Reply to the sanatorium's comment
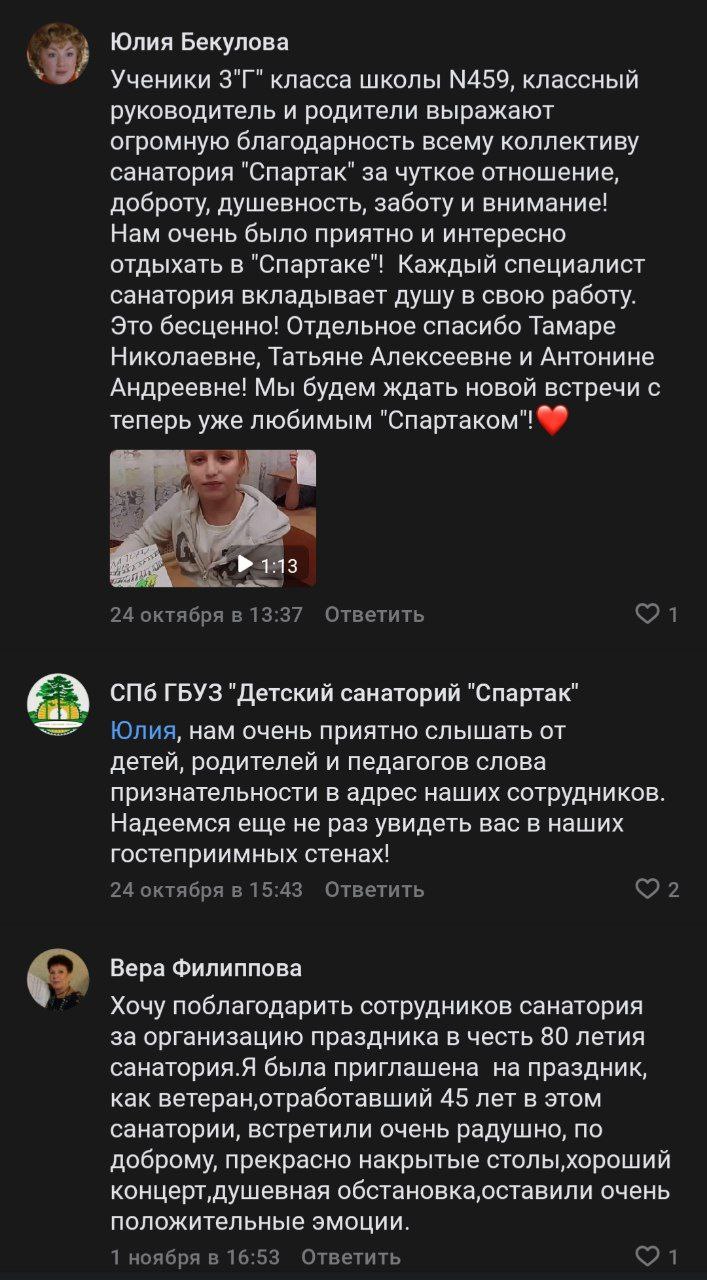 click(374, 889)
